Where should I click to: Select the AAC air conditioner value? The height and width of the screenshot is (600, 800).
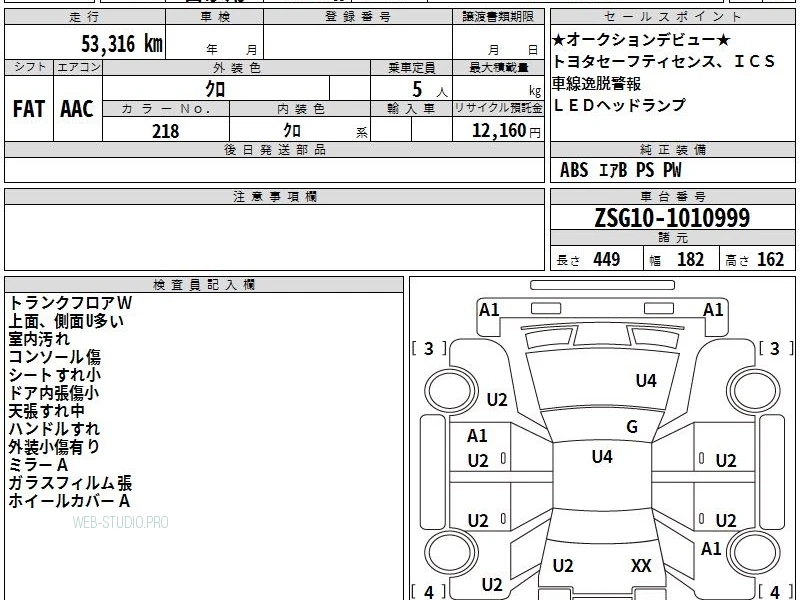77,109
